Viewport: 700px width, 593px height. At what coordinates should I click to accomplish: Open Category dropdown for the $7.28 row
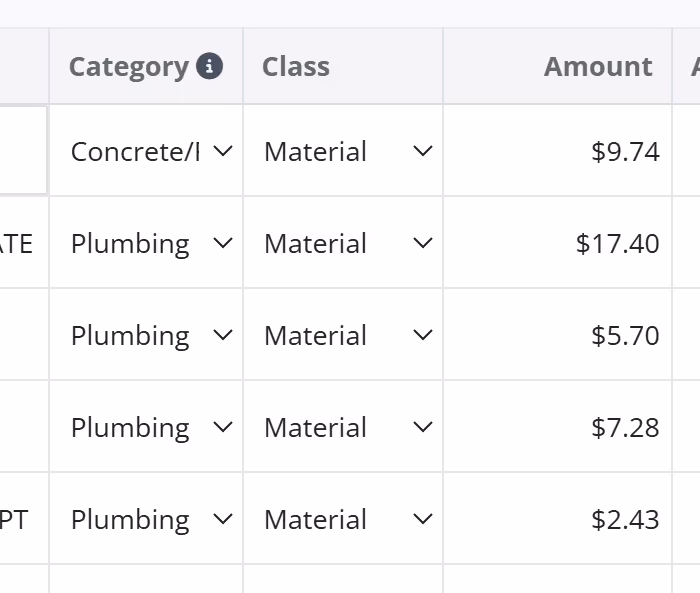coord(150,427)
